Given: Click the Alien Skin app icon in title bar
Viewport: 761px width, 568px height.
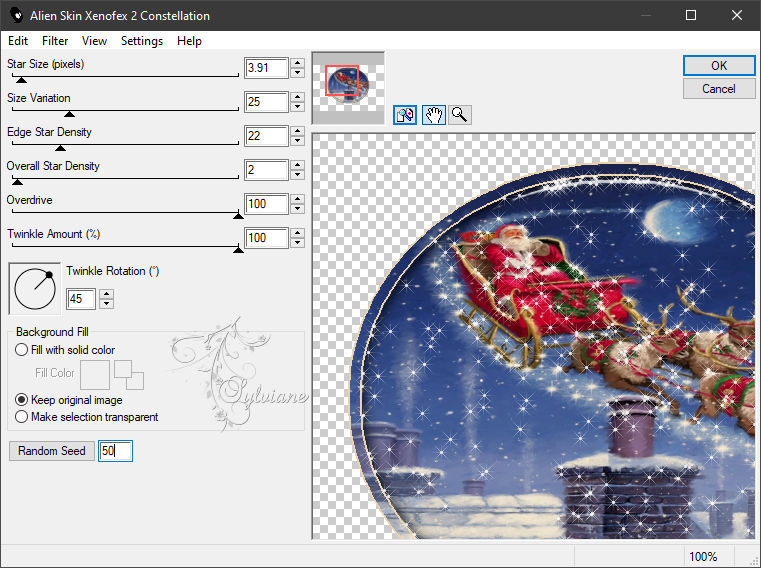Looking at the screenshot, I should [x=17, y=15].
